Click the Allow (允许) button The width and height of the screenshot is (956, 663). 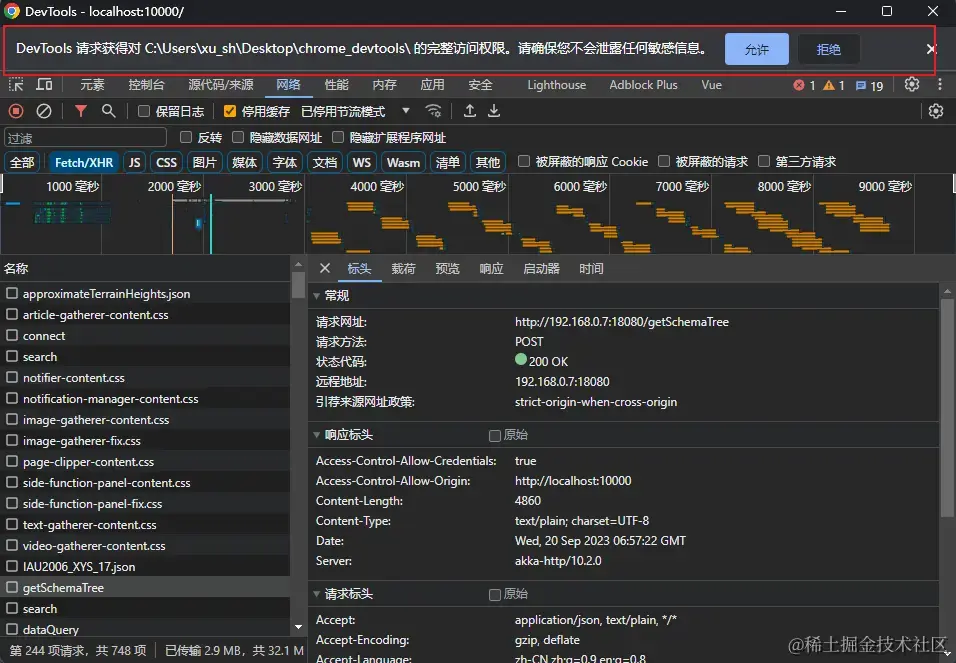pyautogui.click(x=757, y=49)
